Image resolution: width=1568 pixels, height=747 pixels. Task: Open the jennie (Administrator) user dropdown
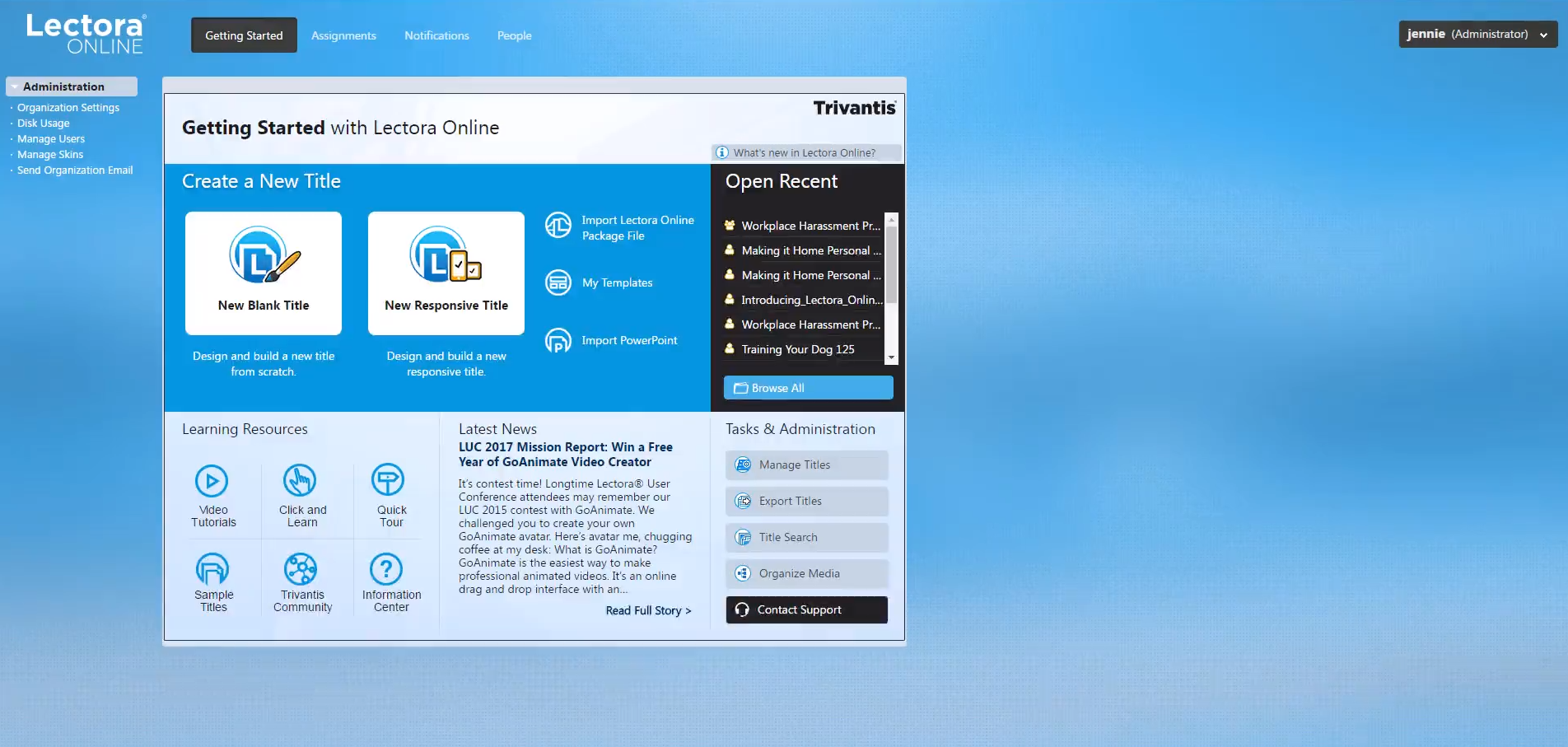[1477, 34]
